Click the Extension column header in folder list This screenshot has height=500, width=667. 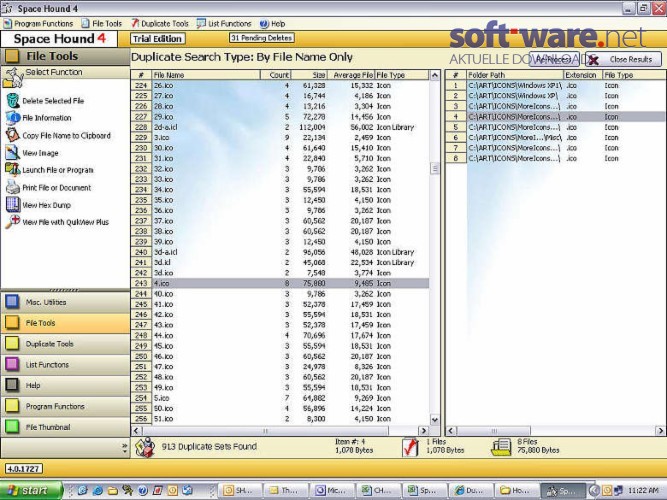pyautogui.click(x=583, y=75)
